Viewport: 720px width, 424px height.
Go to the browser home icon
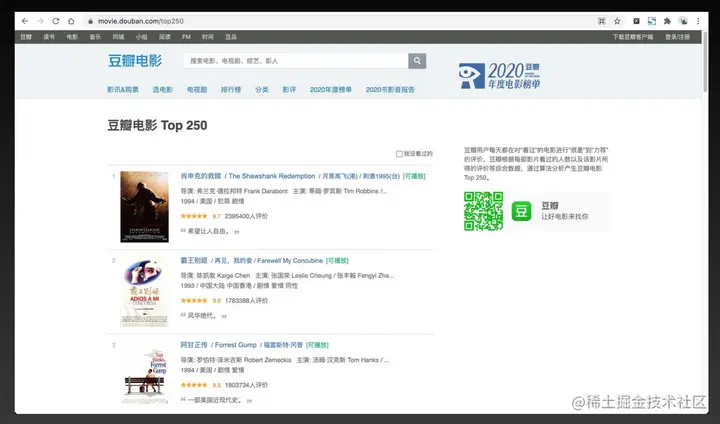71,21
